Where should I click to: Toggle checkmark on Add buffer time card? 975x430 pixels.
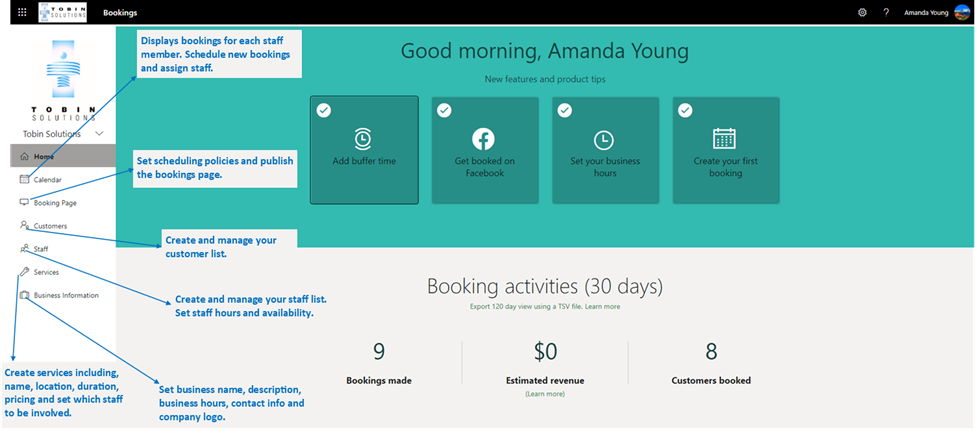click(x=324, y=111)
